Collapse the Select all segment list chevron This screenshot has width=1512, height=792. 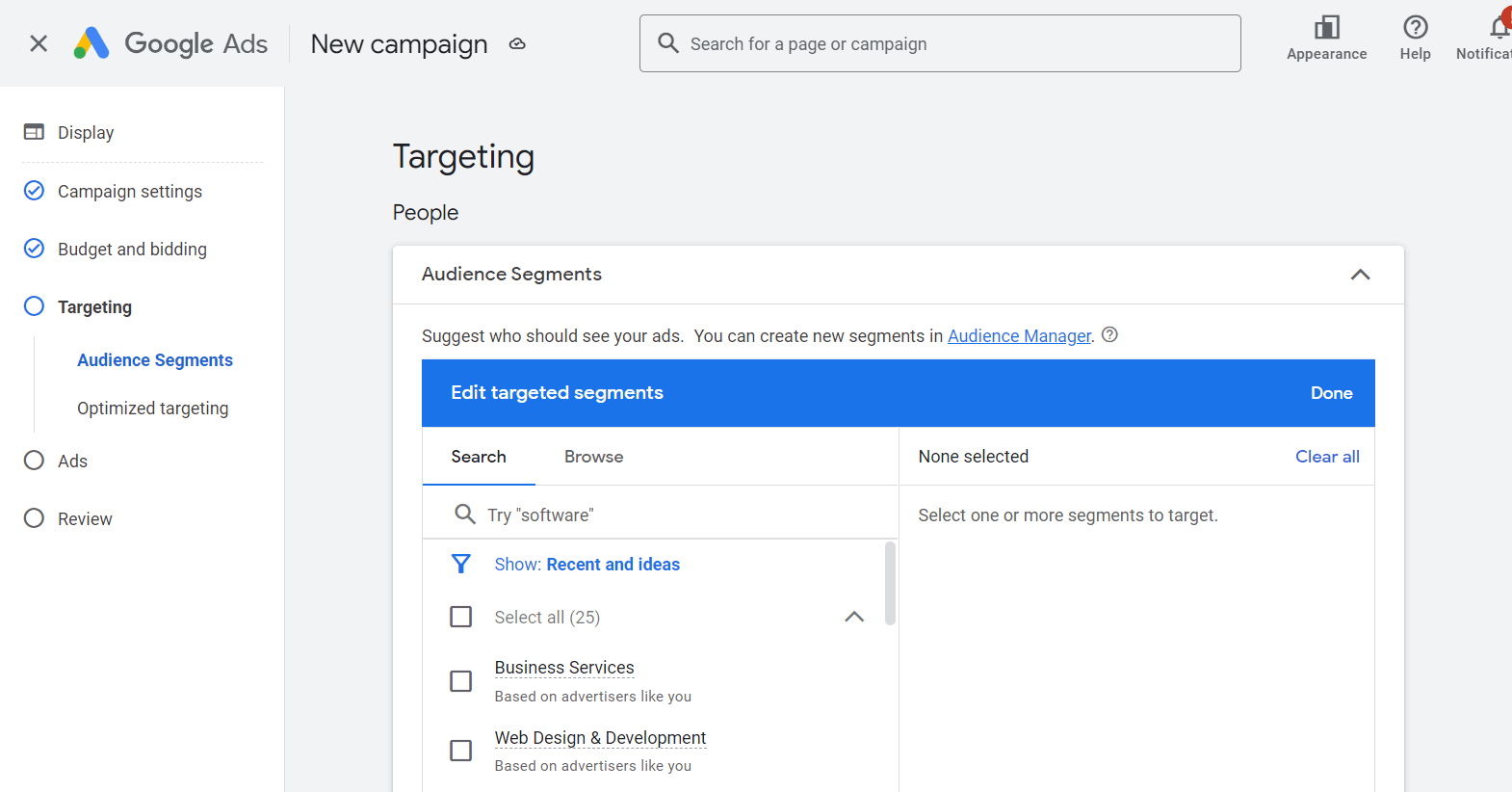pyautogui.click(x=854, y=617)
